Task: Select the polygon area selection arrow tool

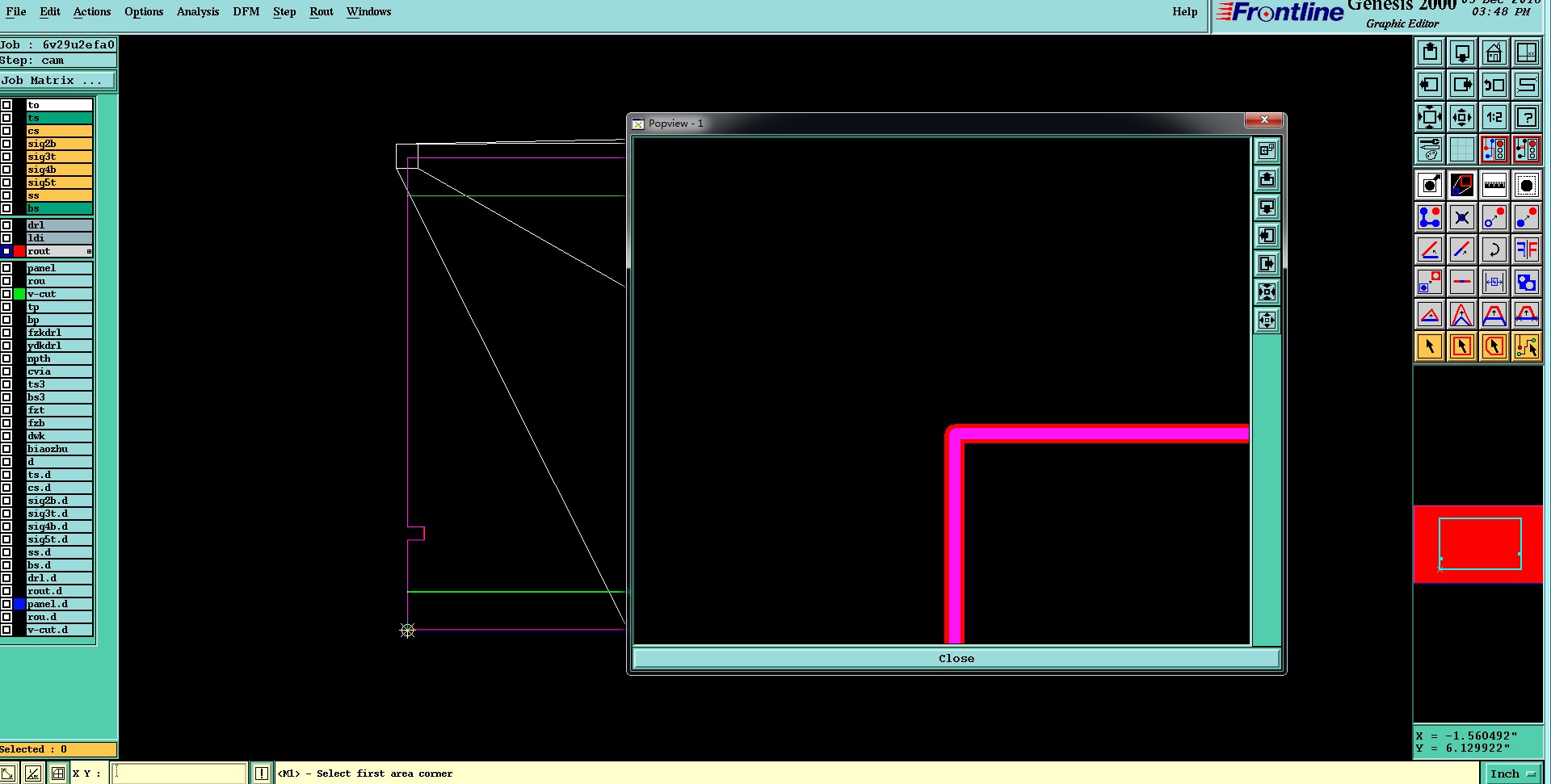Action: coord(1494,346)
